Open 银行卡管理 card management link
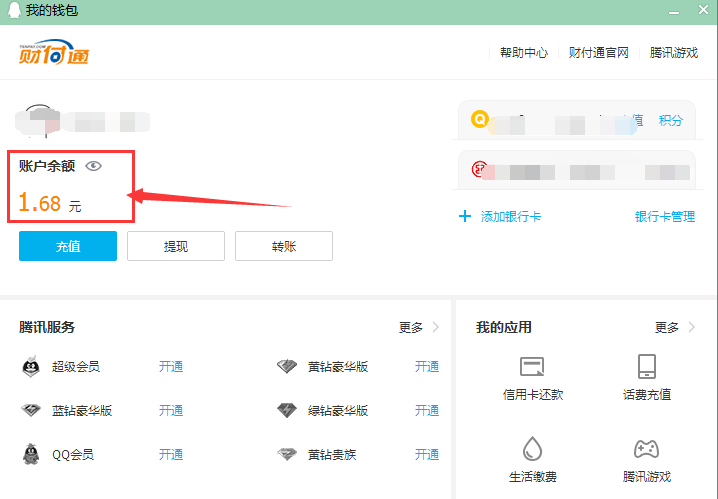This screenshot has width=718, height=499. [665, 217]
